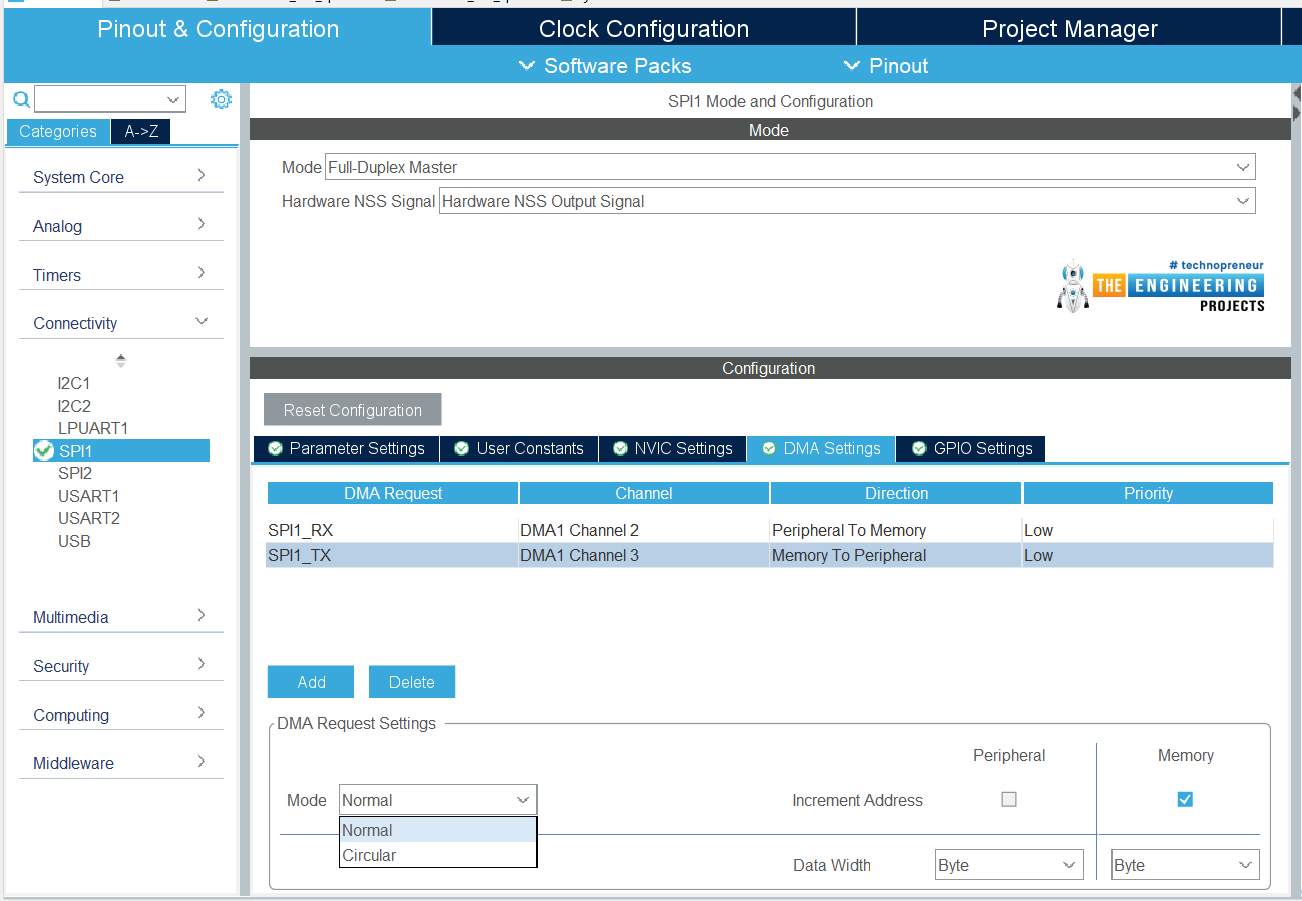Expand the Multimedia category

coord(121,617)
